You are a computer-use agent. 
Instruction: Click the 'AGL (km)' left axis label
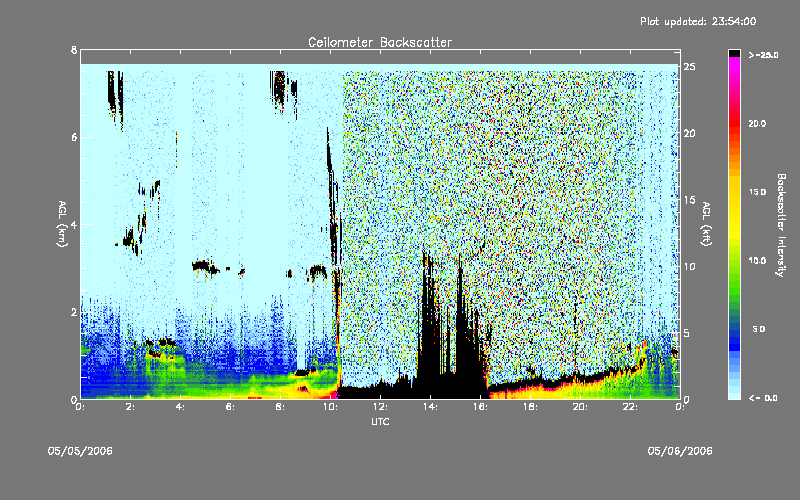[62, 223]
